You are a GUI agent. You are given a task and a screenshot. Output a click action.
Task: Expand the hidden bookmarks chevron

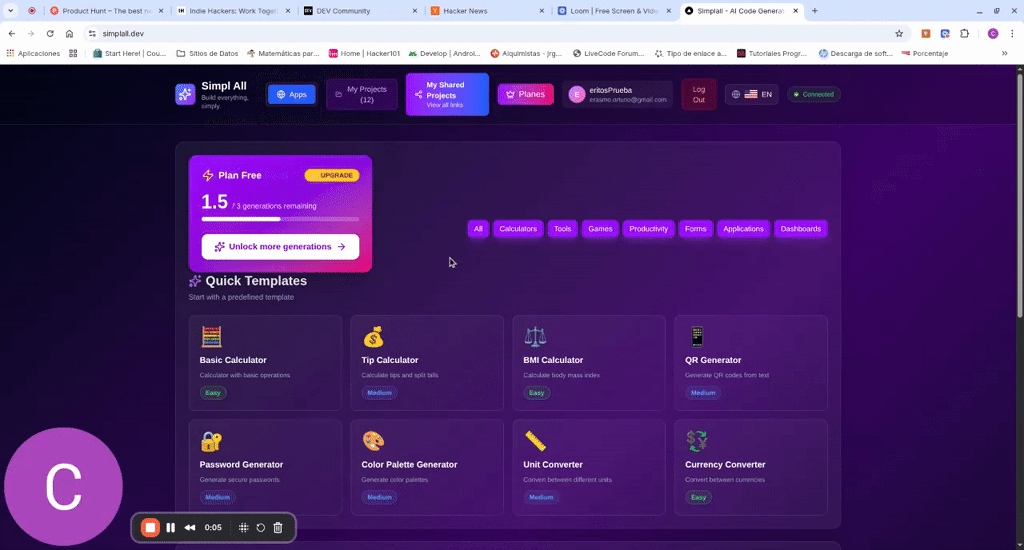(1004, 54)
